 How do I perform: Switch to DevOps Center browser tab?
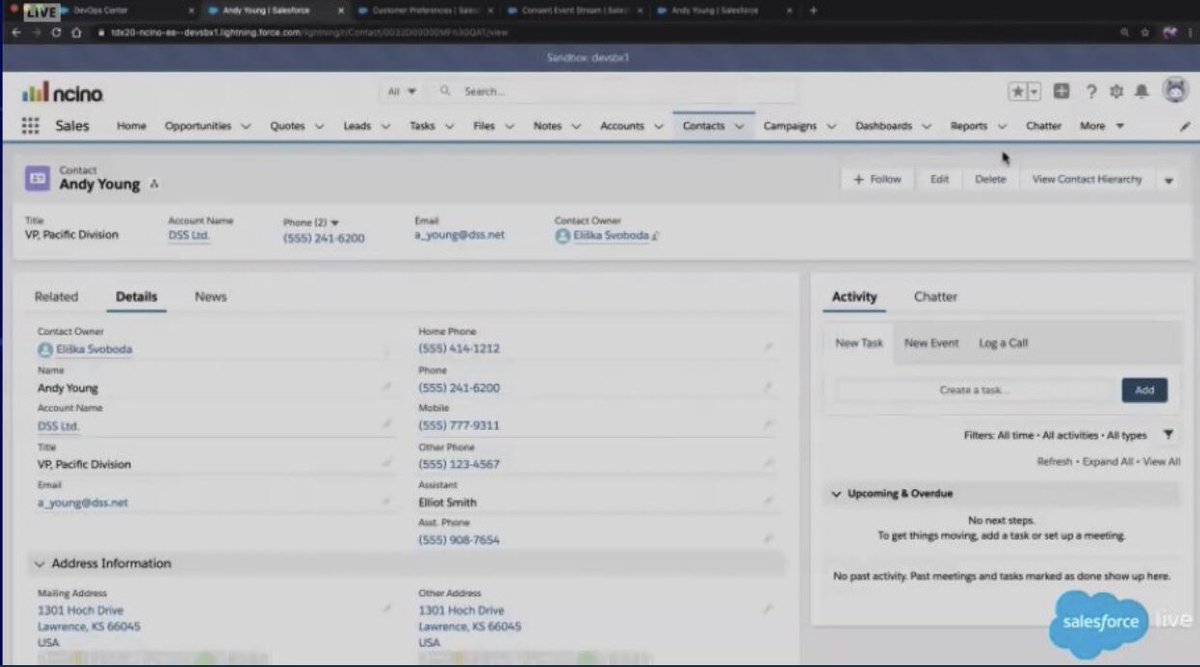pyautogui.click(x=125, y=10)
